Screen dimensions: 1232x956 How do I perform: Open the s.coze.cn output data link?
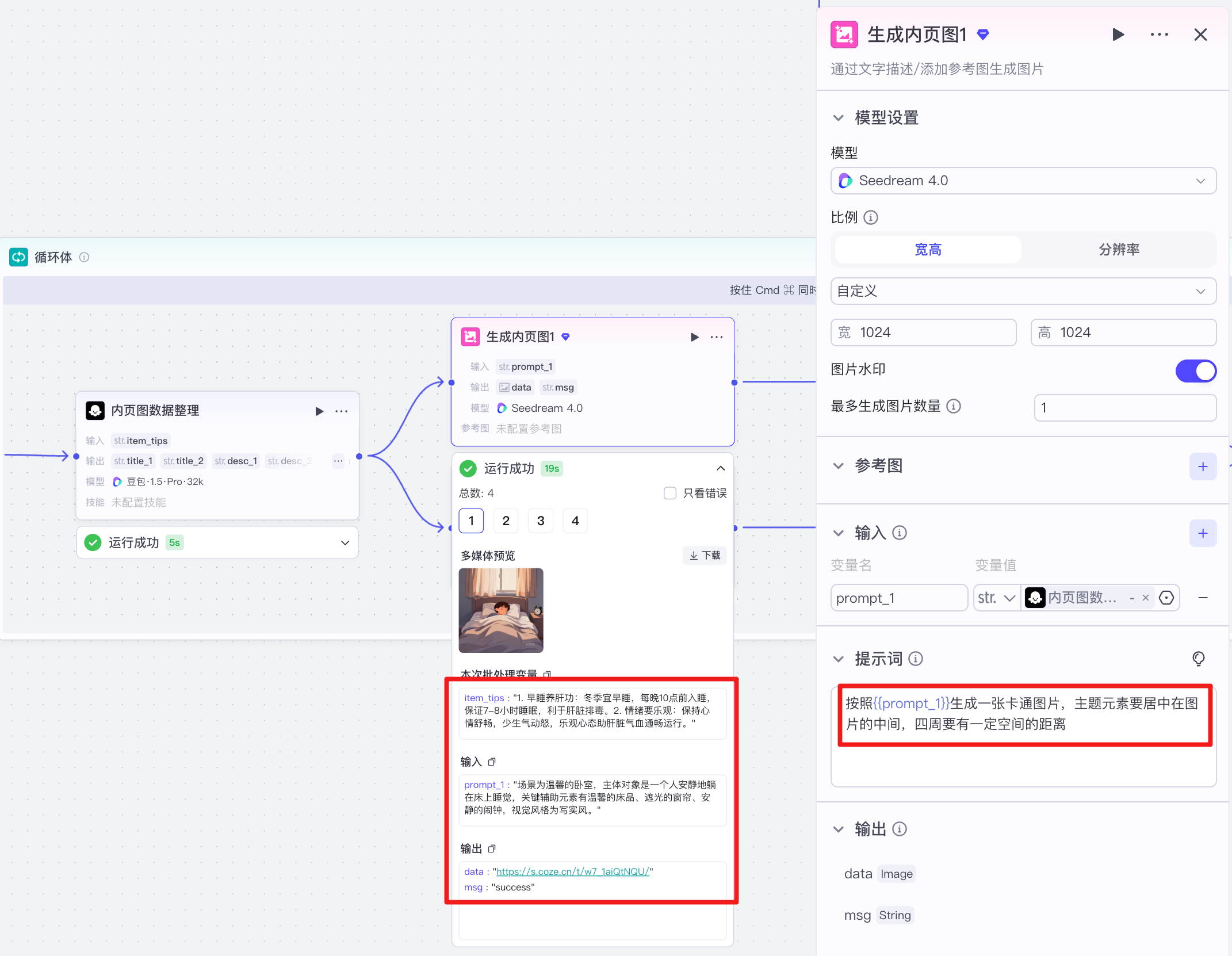(x=572, y=871)
